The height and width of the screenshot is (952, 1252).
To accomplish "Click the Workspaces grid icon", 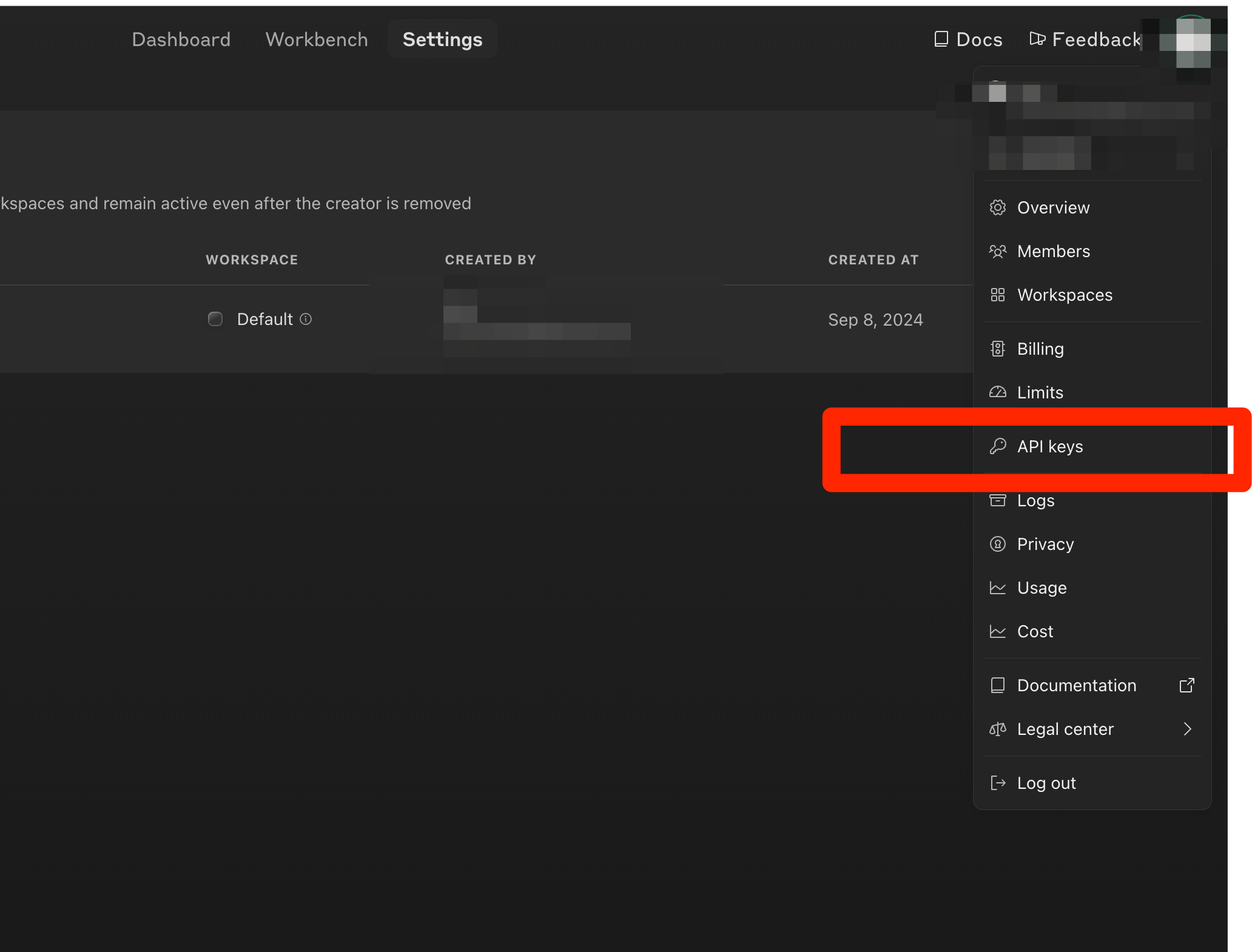I will coord(997,295).
